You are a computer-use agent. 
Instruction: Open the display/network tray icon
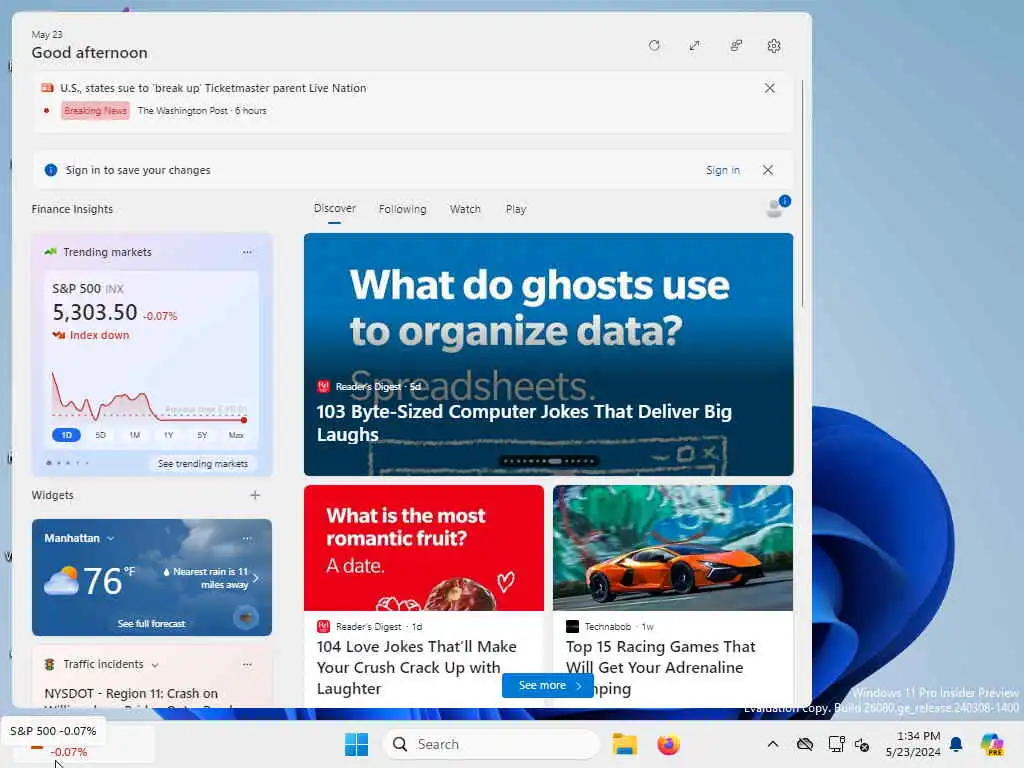[836, 744]
